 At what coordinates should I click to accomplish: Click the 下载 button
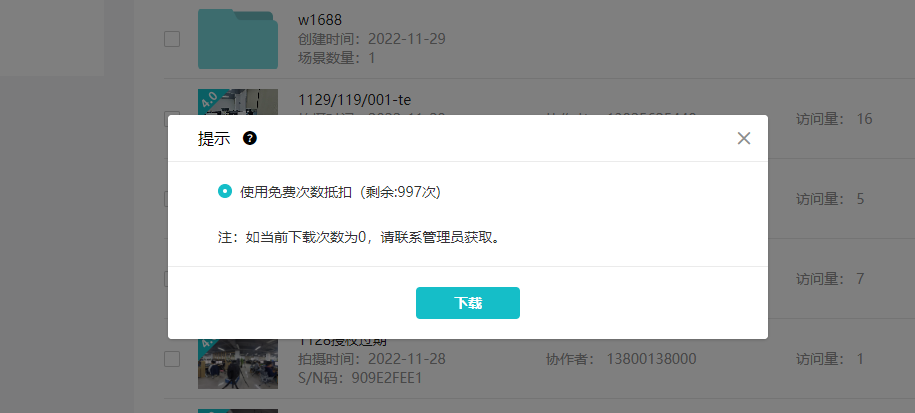click(467, 303)
